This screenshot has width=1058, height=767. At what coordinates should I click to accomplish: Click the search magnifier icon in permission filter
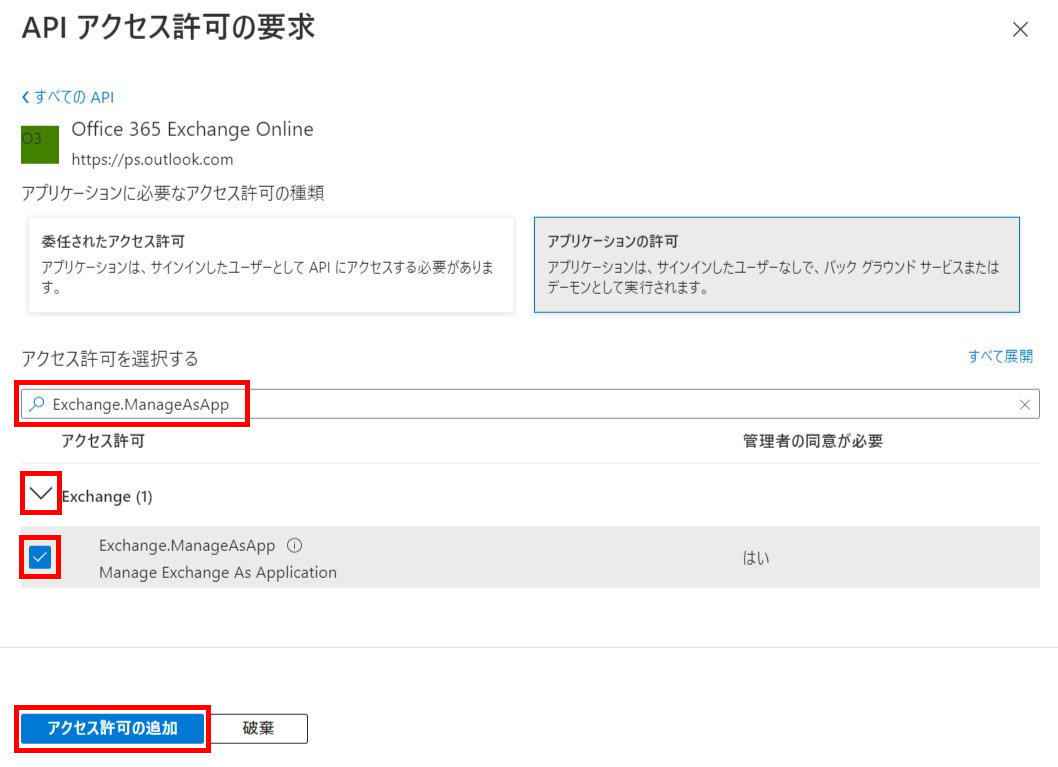click(x=37, y=404)
